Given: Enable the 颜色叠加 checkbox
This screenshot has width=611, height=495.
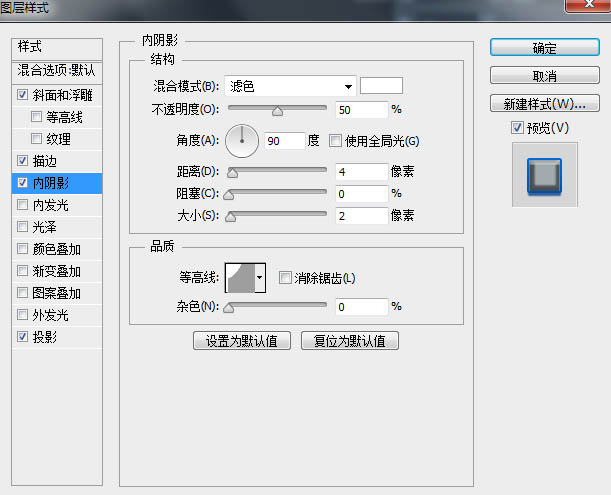Looking at the screenshot, I should click(22, 249).
